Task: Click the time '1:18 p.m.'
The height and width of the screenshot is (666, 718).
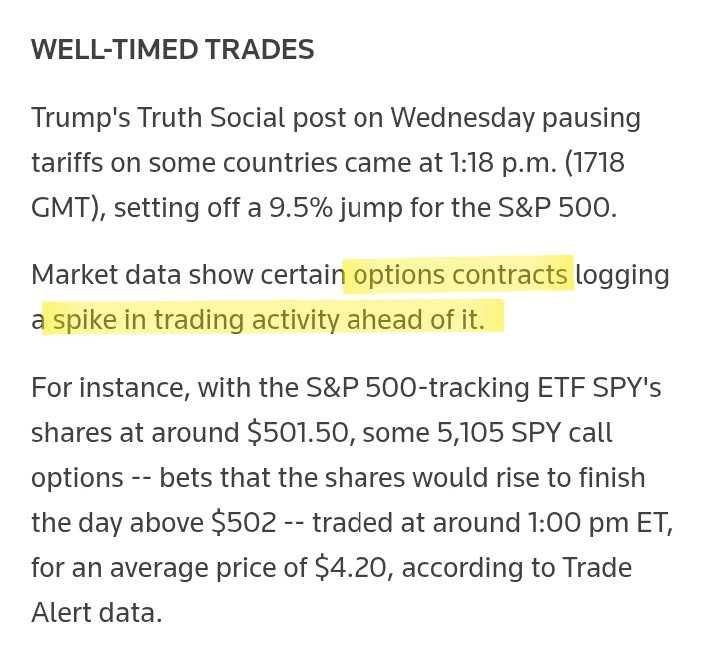Action: click(503, 163)
